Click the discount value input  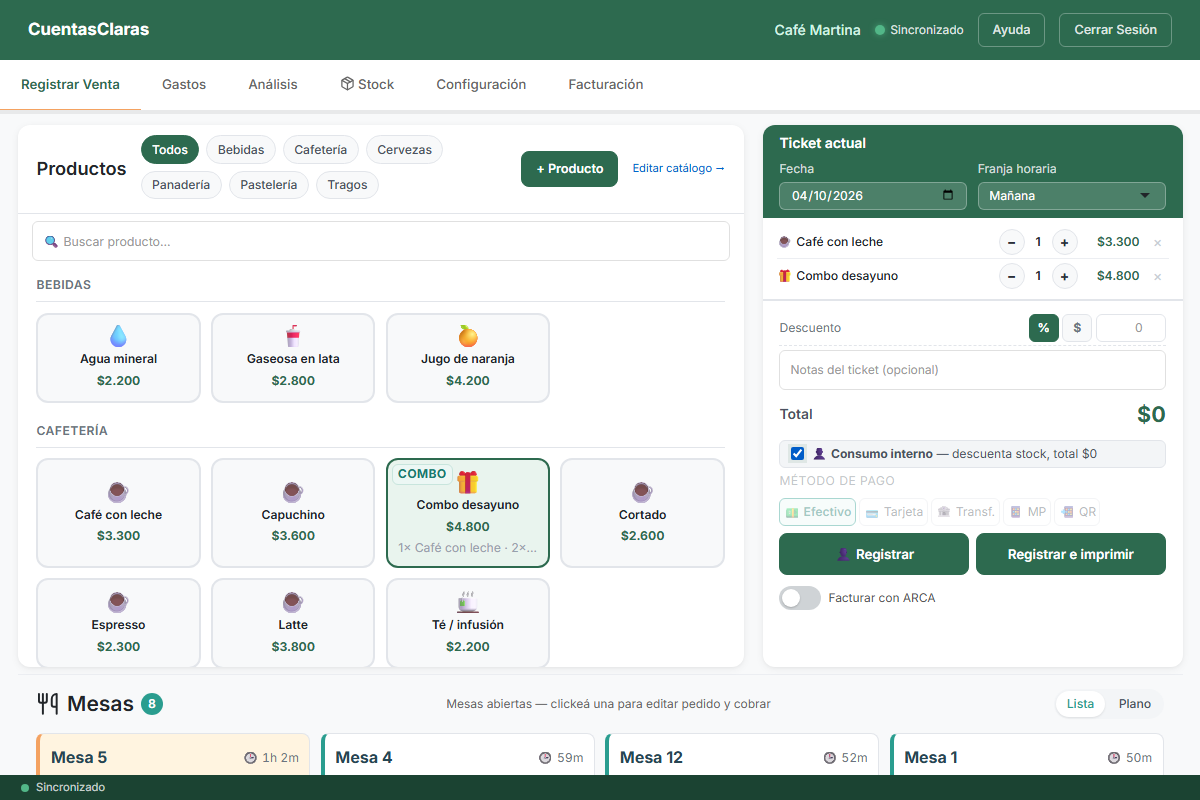click(x=1131, y=328)
